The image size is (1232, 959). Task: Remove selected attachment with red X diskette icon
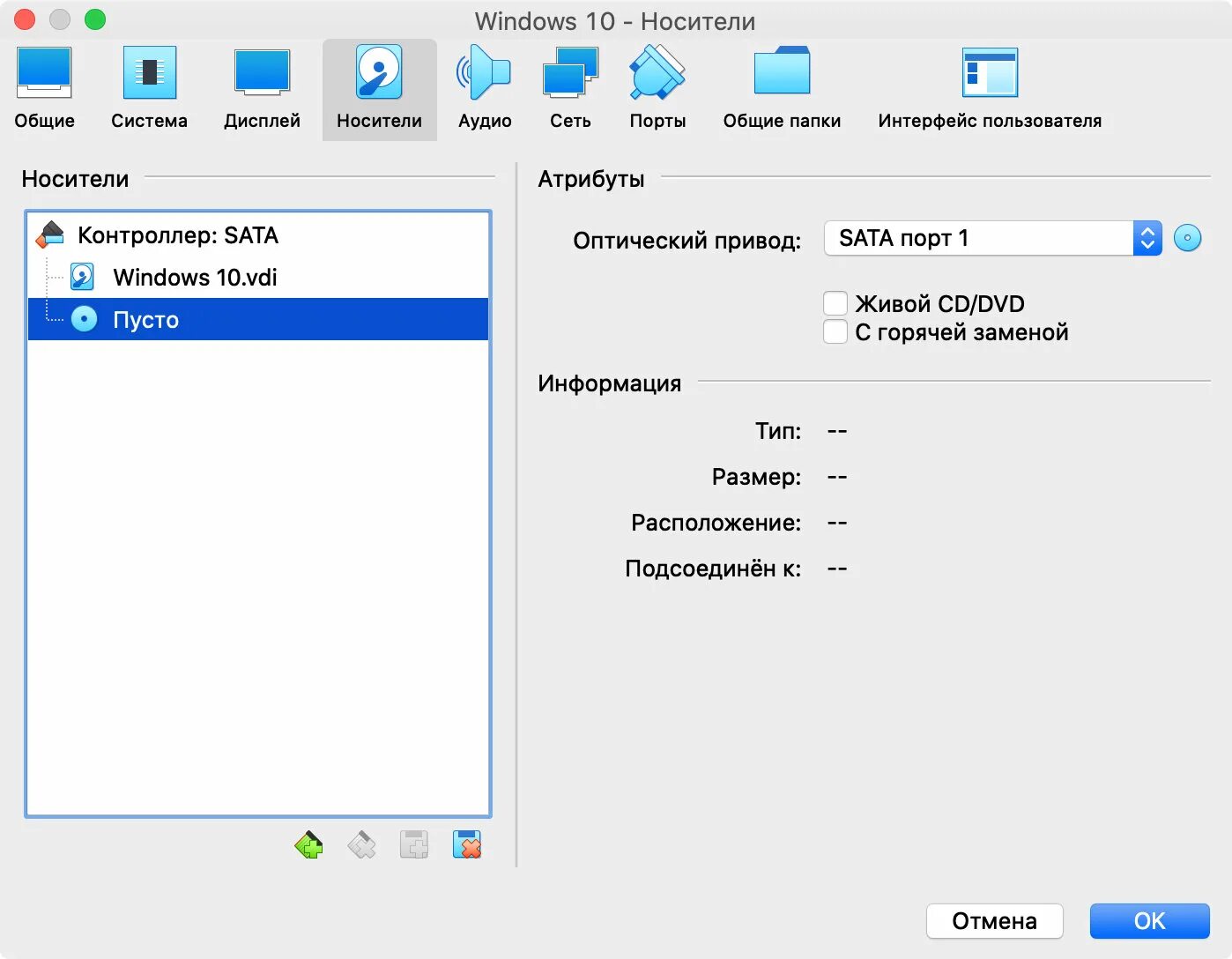point(468,844)
